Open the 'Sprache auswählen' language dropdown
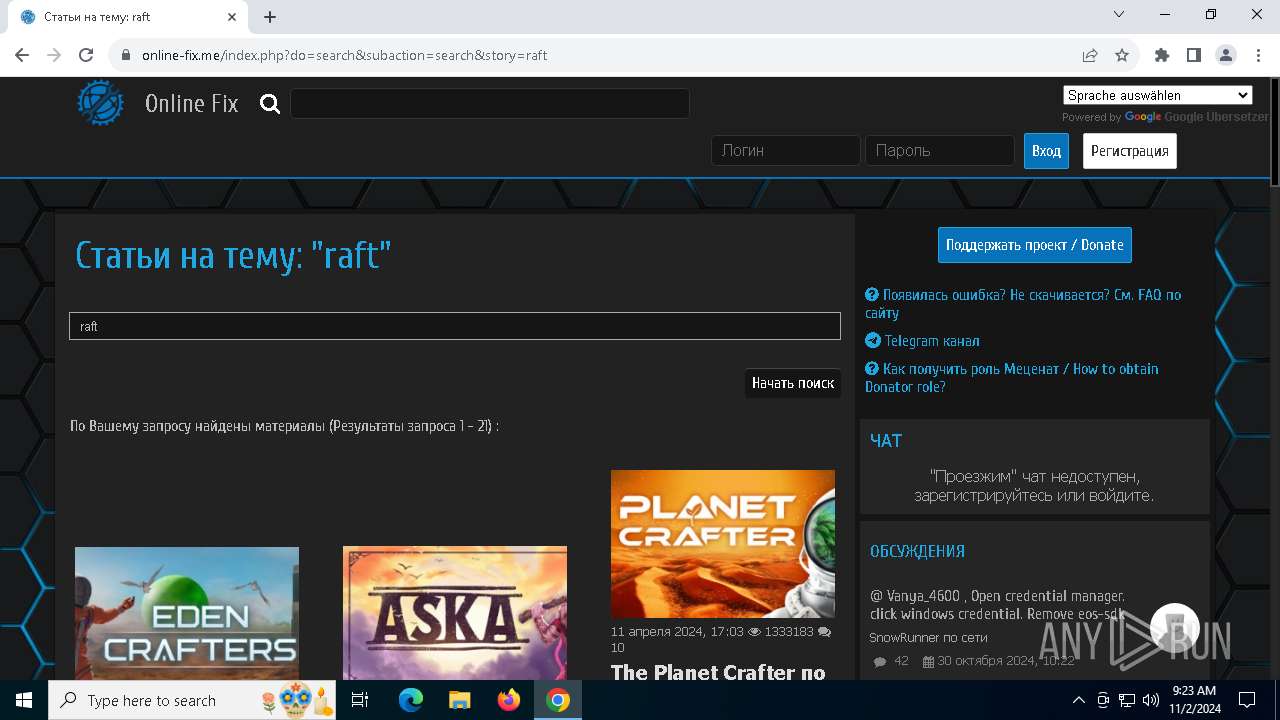The image size is (1280, 720). click(x=1158, y=95)
